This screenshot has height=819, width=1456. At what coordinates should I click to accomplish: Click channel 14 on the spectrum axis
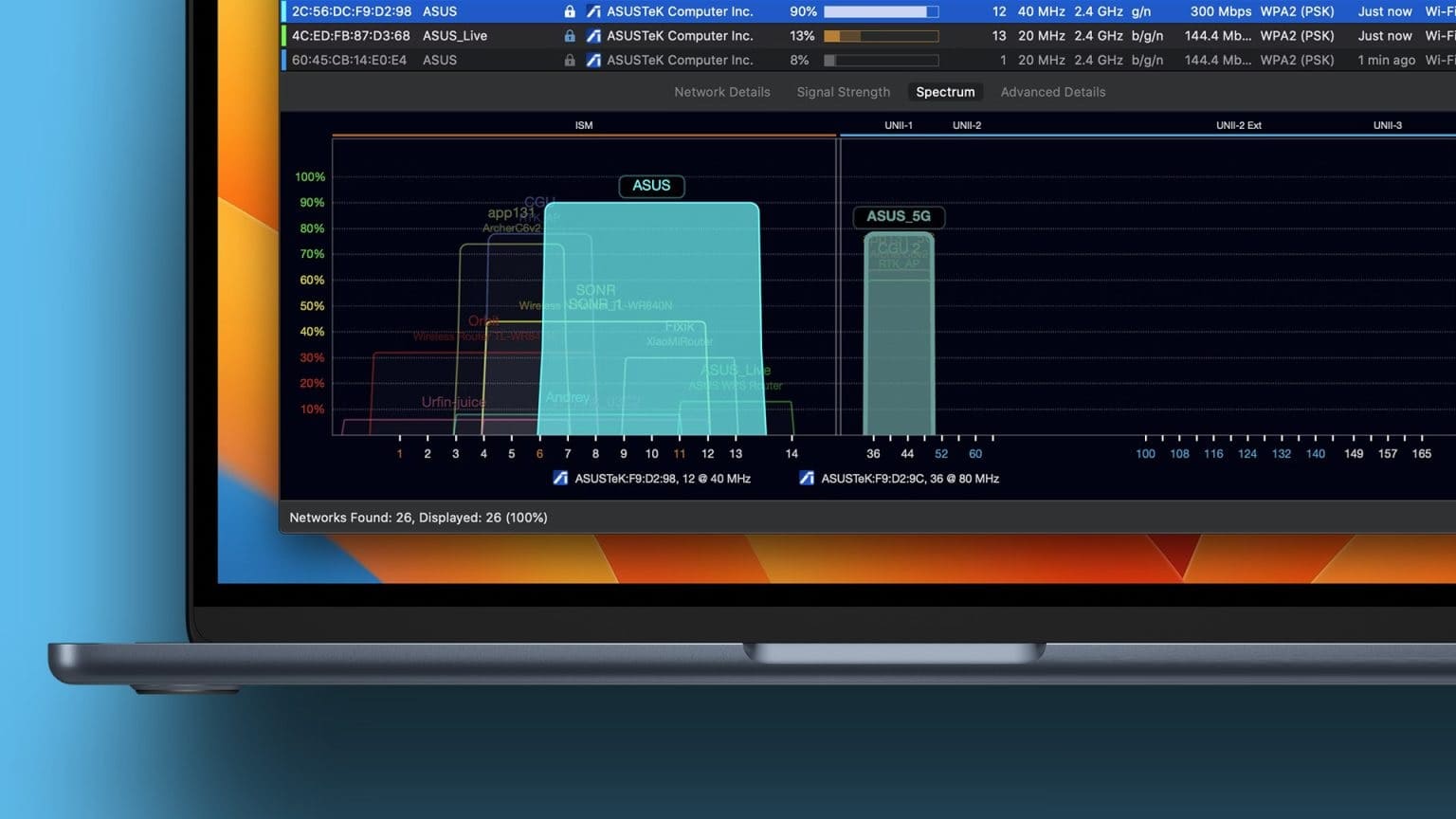[792, 454]
